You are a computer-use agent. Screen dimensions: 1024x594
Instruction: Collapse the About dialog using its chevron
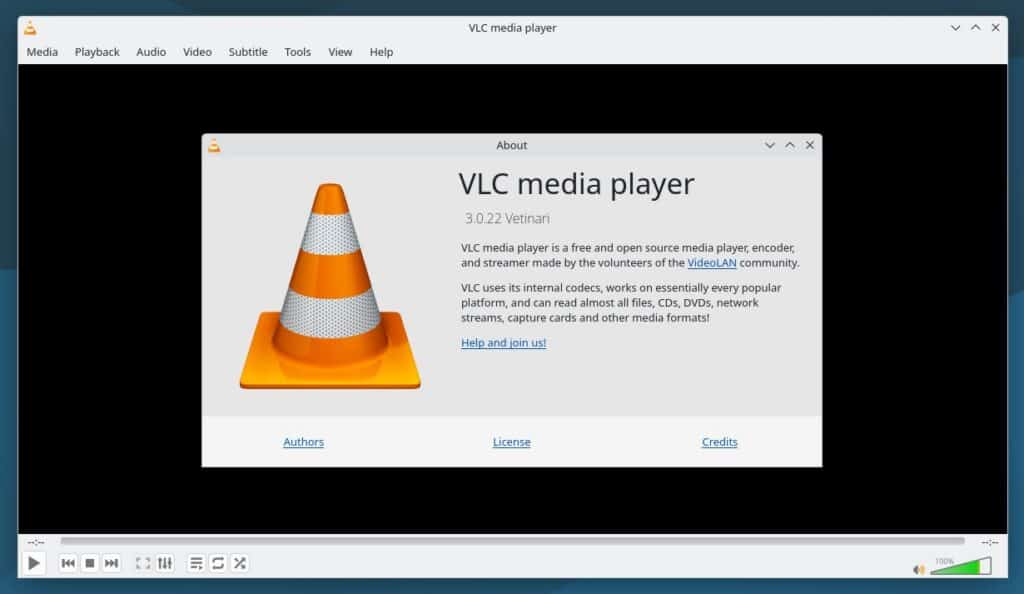[x=769, y=145]
